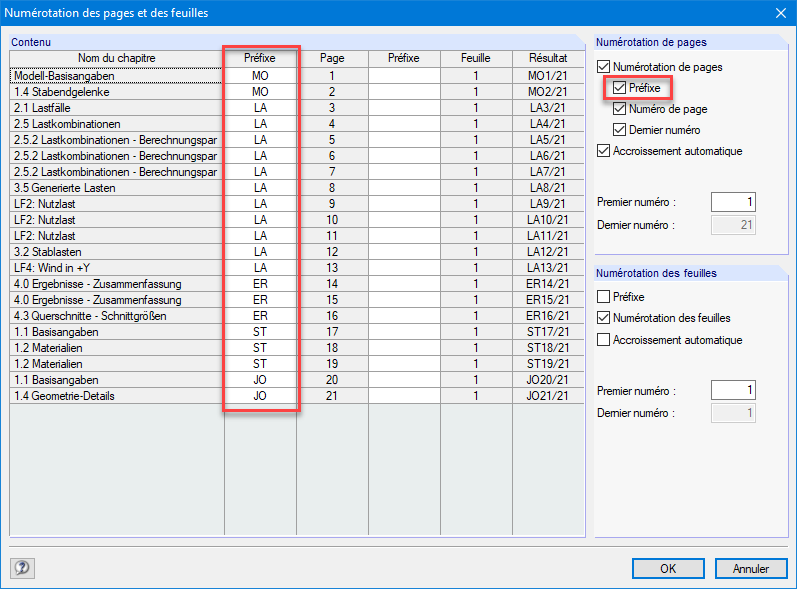This screenshot has height=589, width=797.
Task: Toggle the Numérotation de pages checkbox
Action: (x=603, y=67)
